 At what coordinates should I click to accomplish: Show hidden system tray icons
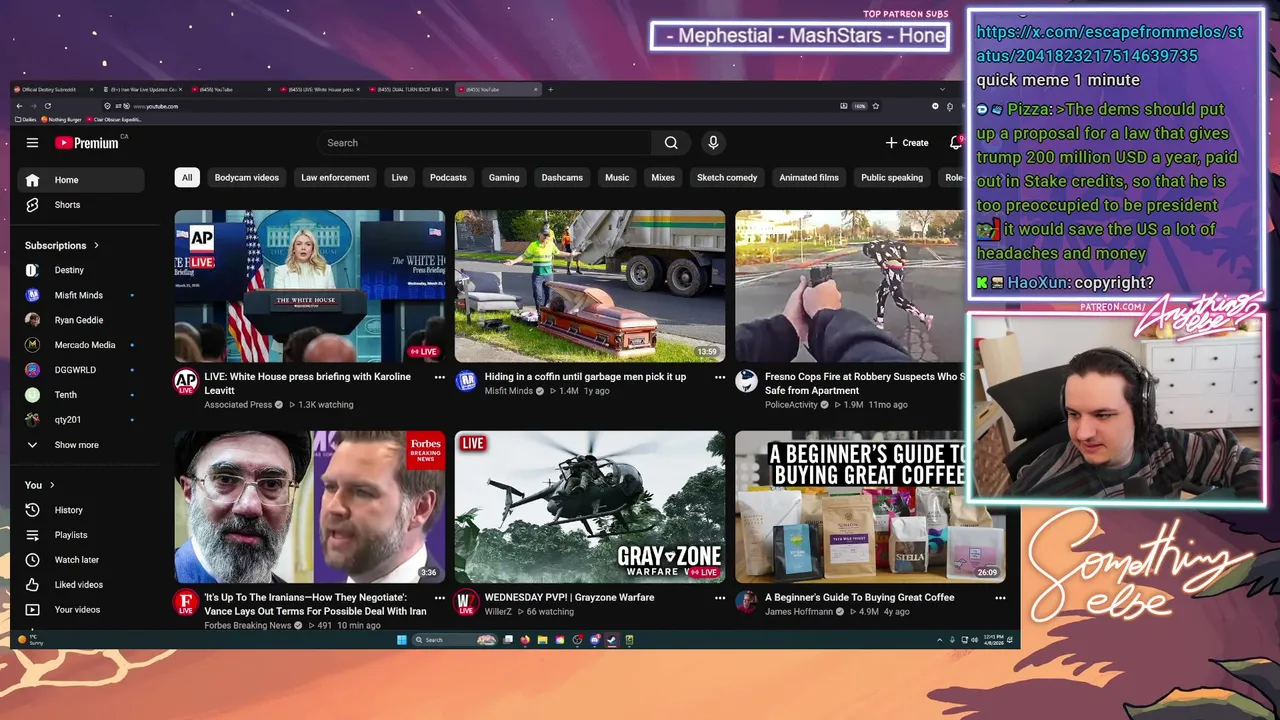[x=940, y=640]
